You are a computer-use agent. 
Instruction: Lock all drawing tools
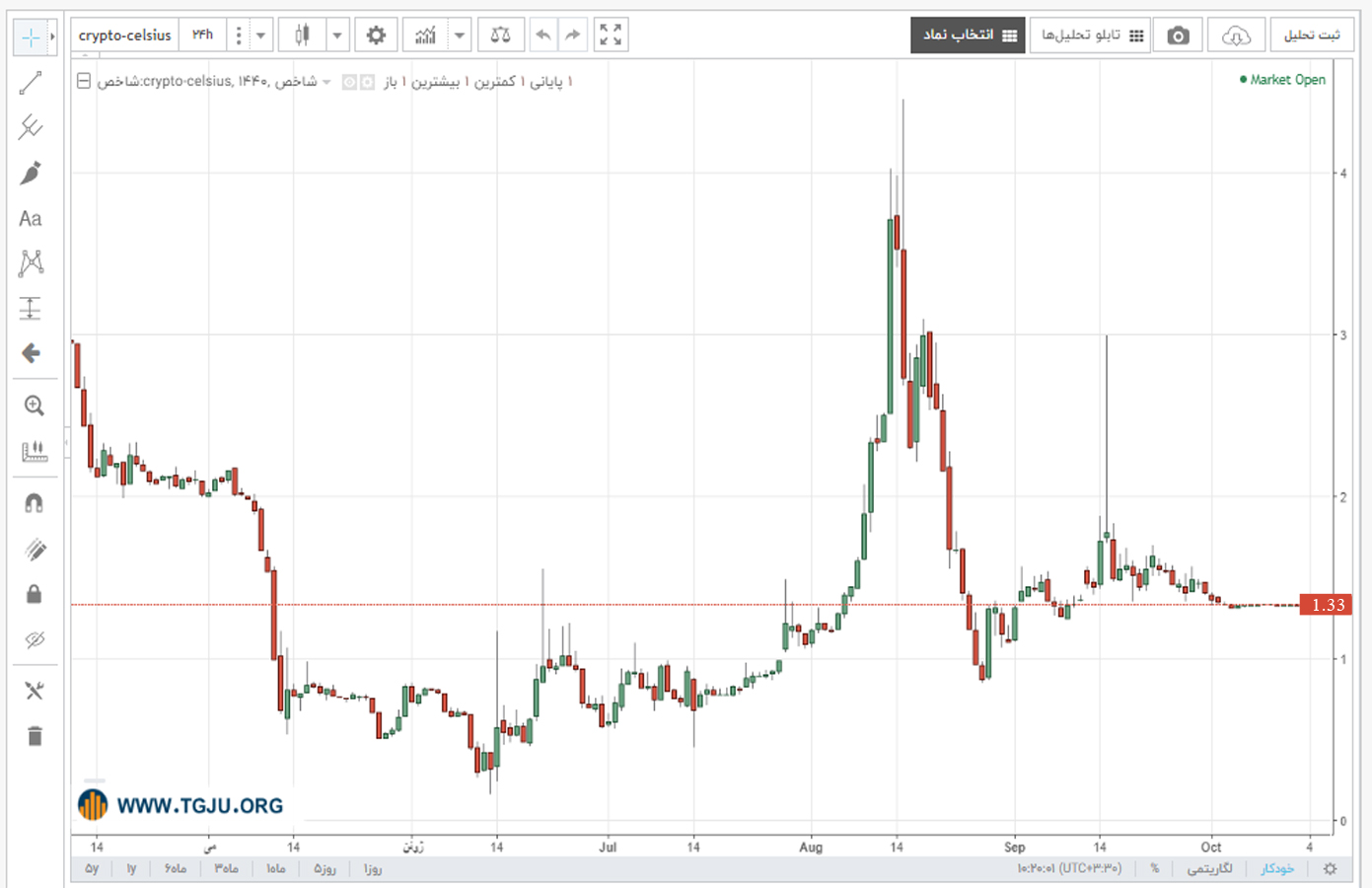pos(34,594)
